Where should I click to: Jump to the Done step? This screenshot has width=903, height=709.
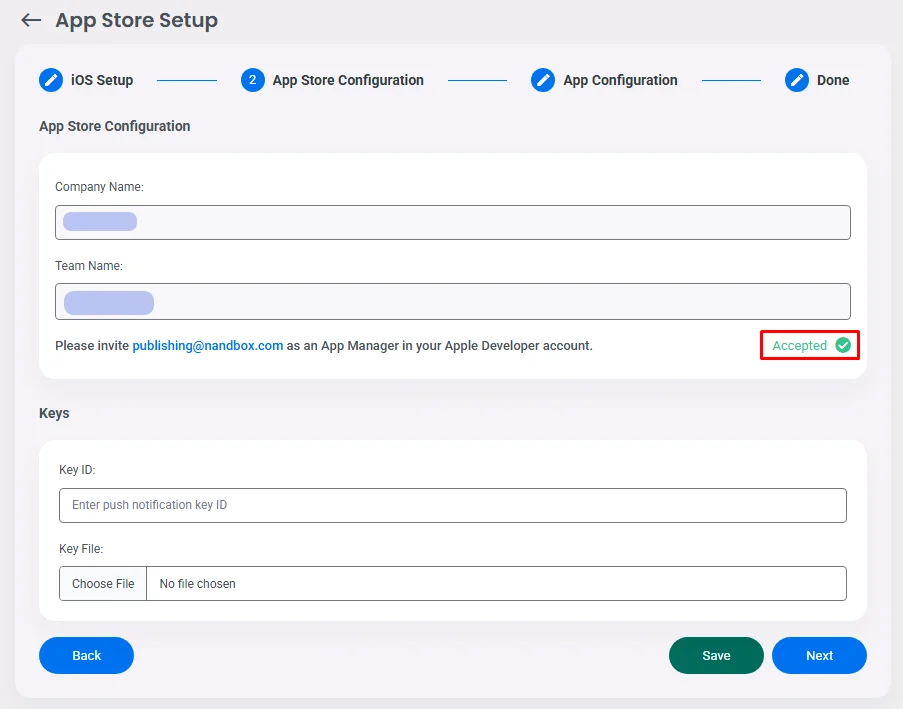832,80
